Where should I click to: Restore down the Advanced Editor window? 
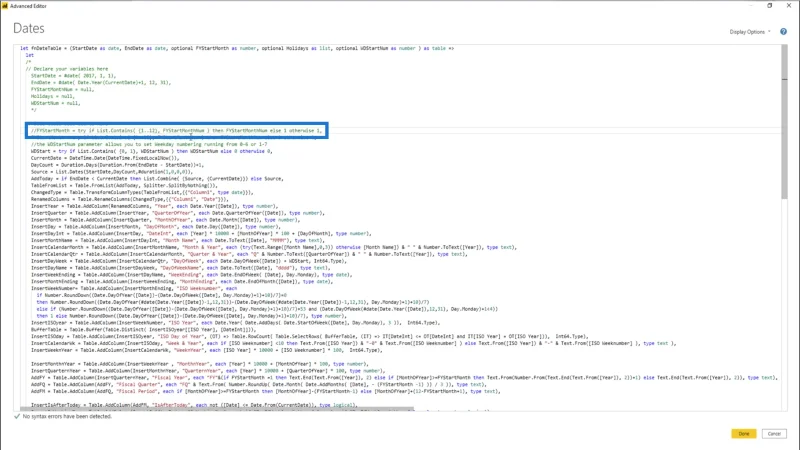(x=769, y=6)
